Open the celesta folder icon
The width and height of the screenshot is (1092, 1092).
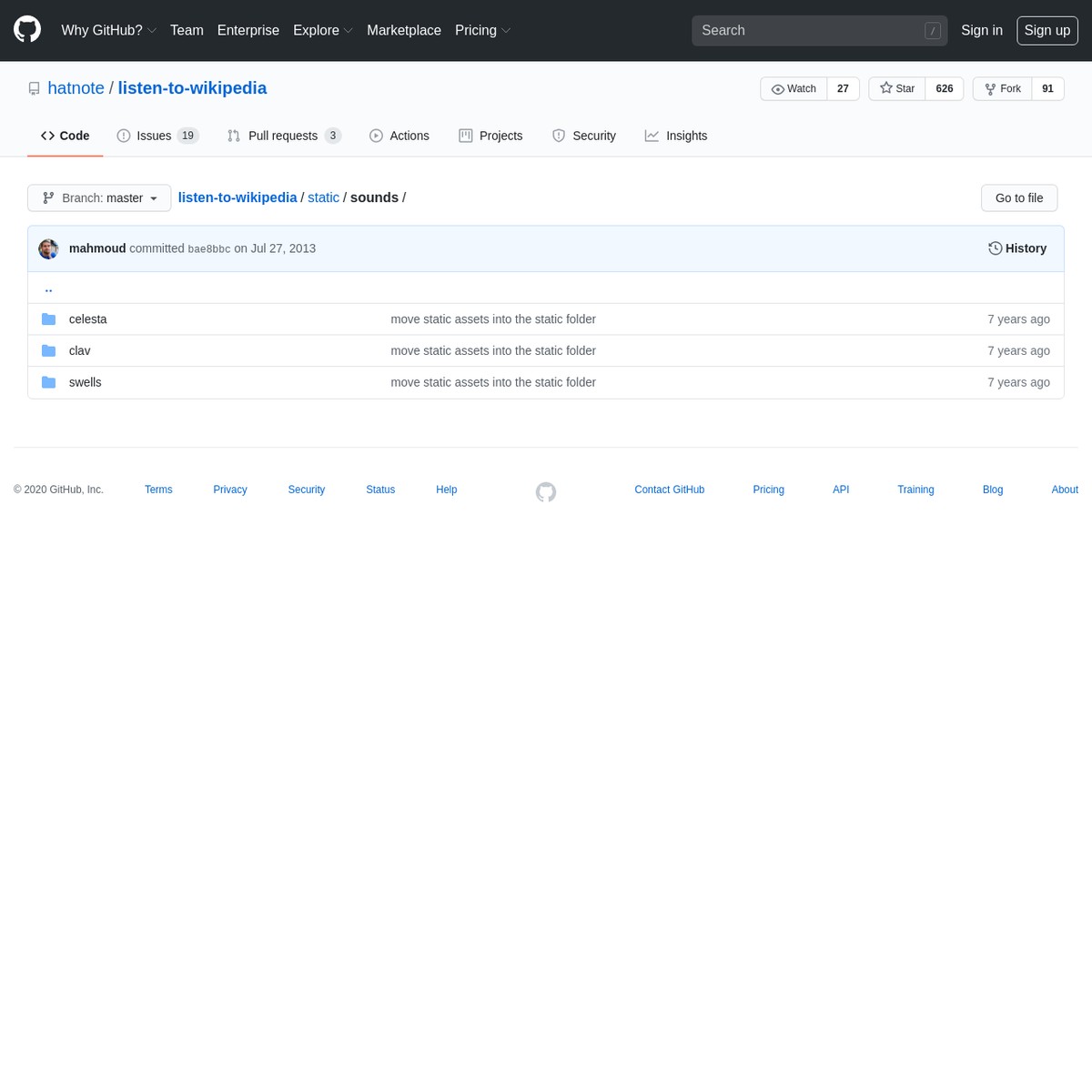click(48, 318)
